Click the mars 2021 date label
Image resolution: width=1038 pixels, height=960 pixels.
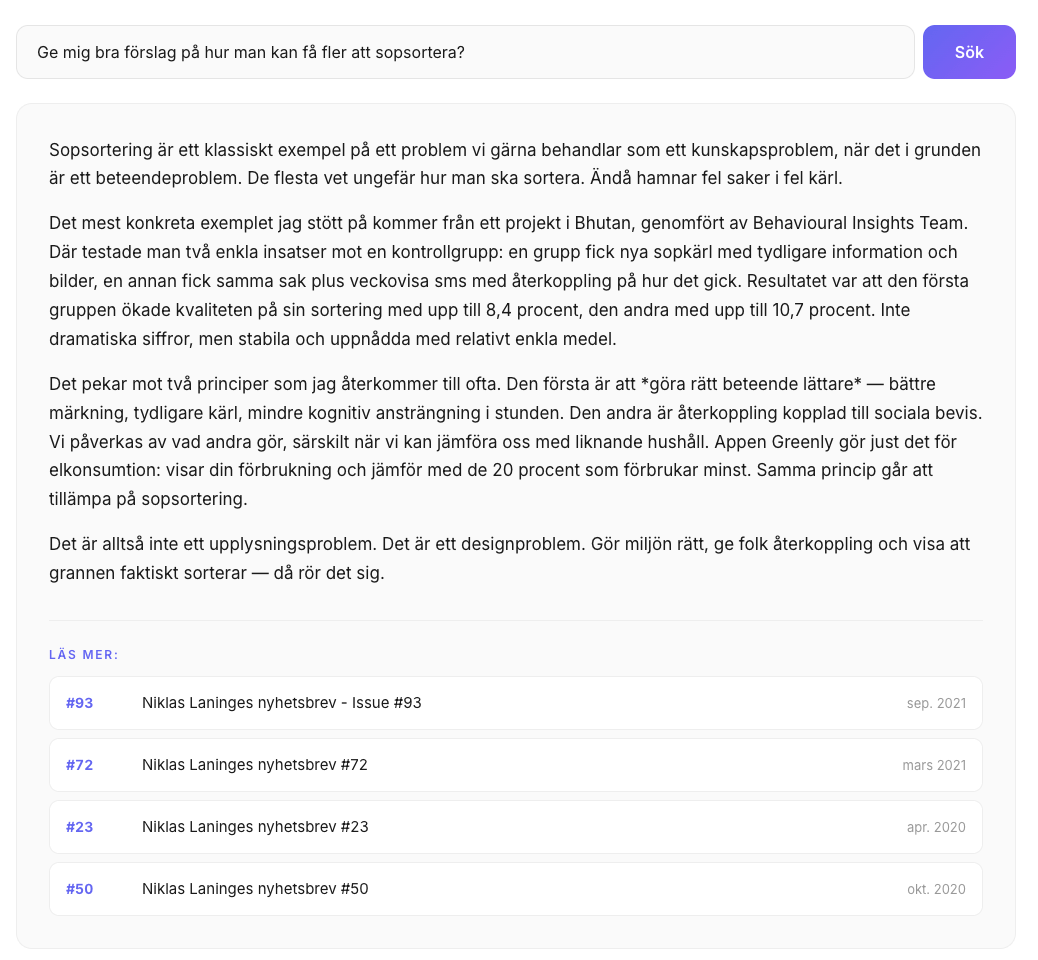tap(934, 765)
